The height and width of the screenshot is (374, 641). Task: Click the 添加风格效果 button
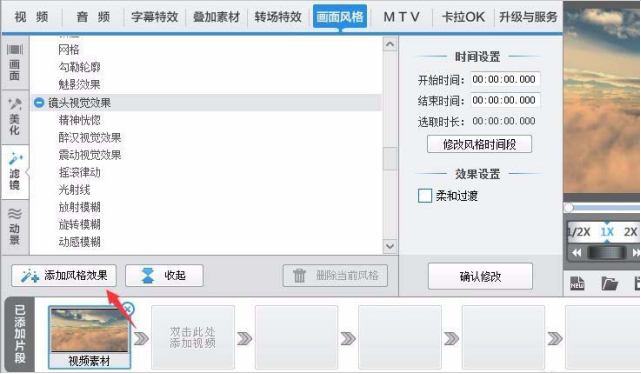[x=64, y=275]
